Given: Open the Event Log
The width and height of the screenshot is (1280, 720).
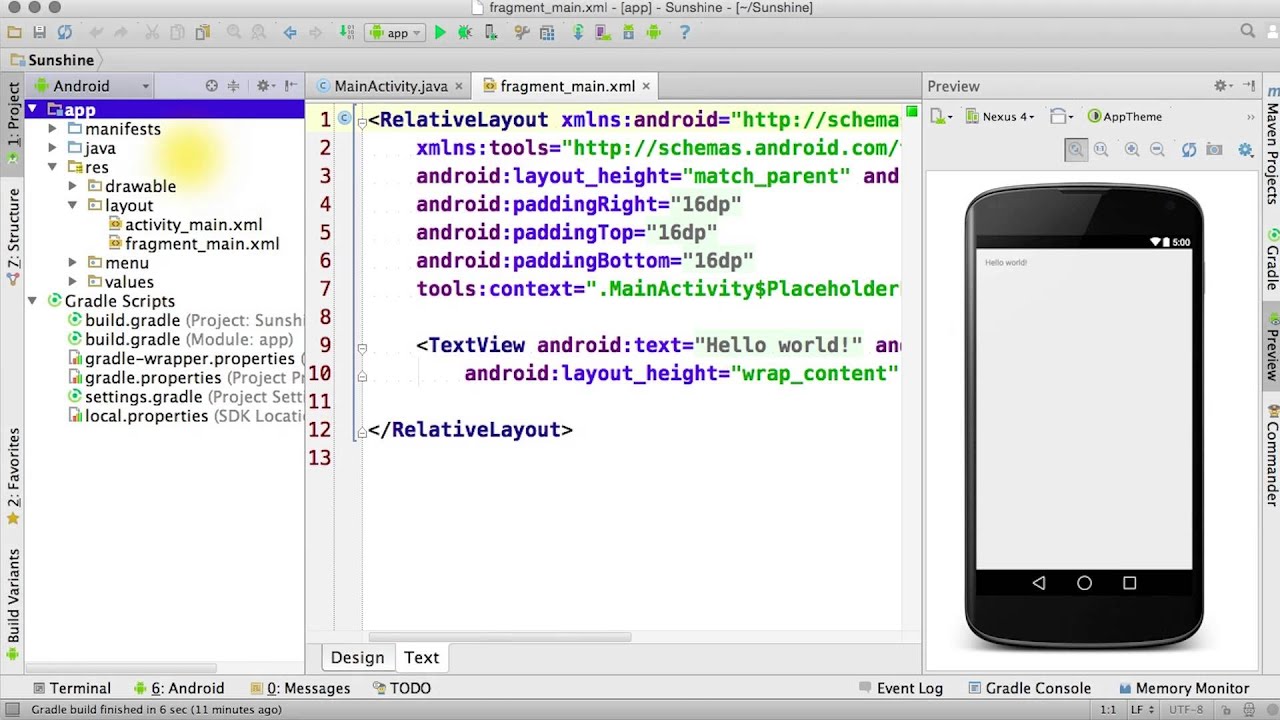Looking at the screenshot, I should pos(900,688).
